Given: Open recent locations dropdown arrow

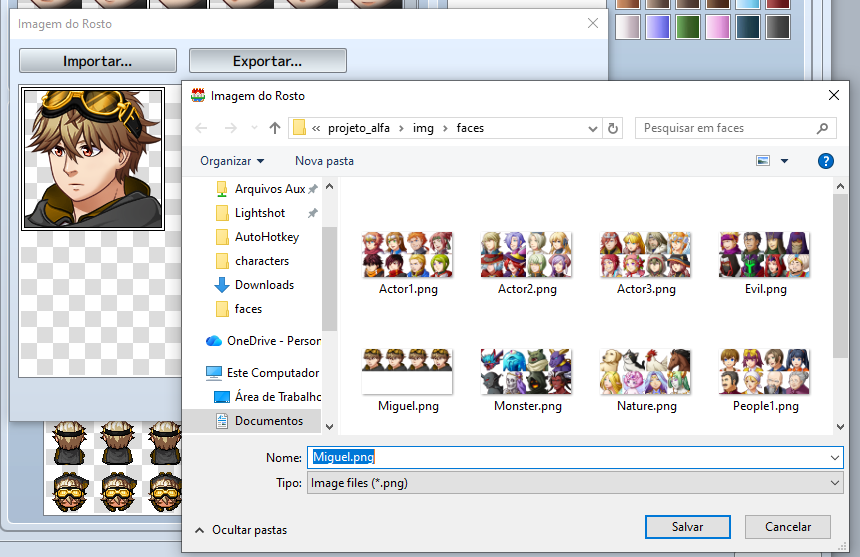Looking at the screenshot, I should point(254,128).
